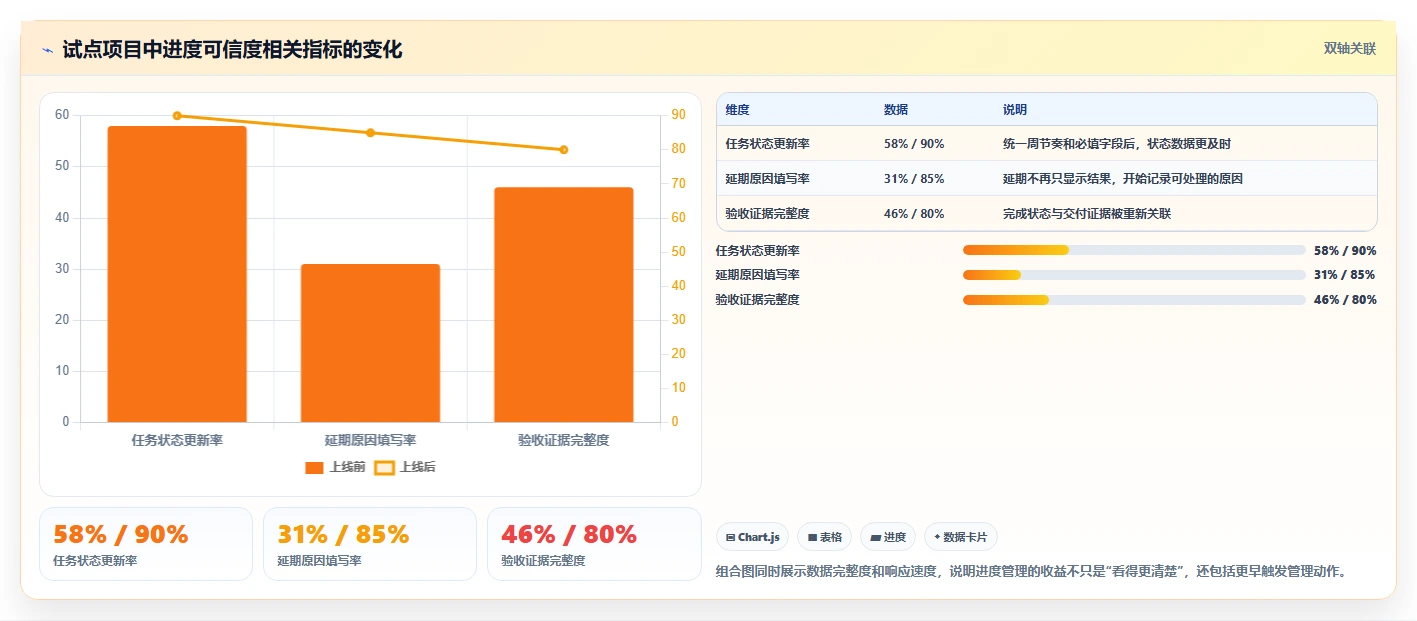
Task: Click the 验收证据完整度 x-axis label
Action: point(564,440)
